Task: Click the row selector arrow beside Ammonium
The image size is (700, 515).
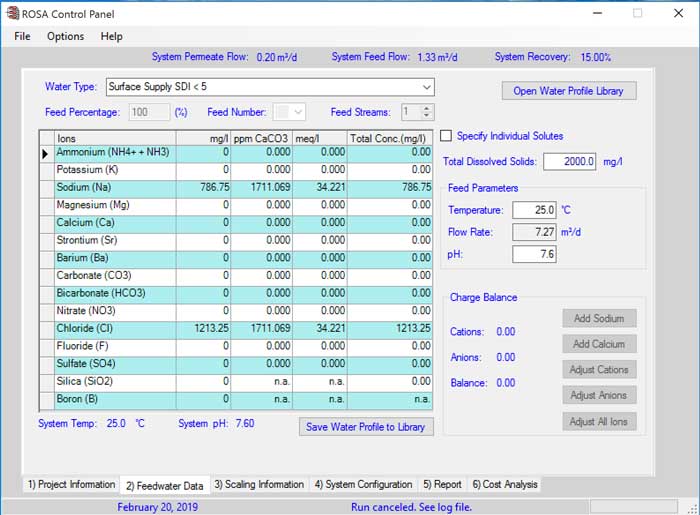Action: click(x=46, y=154)
